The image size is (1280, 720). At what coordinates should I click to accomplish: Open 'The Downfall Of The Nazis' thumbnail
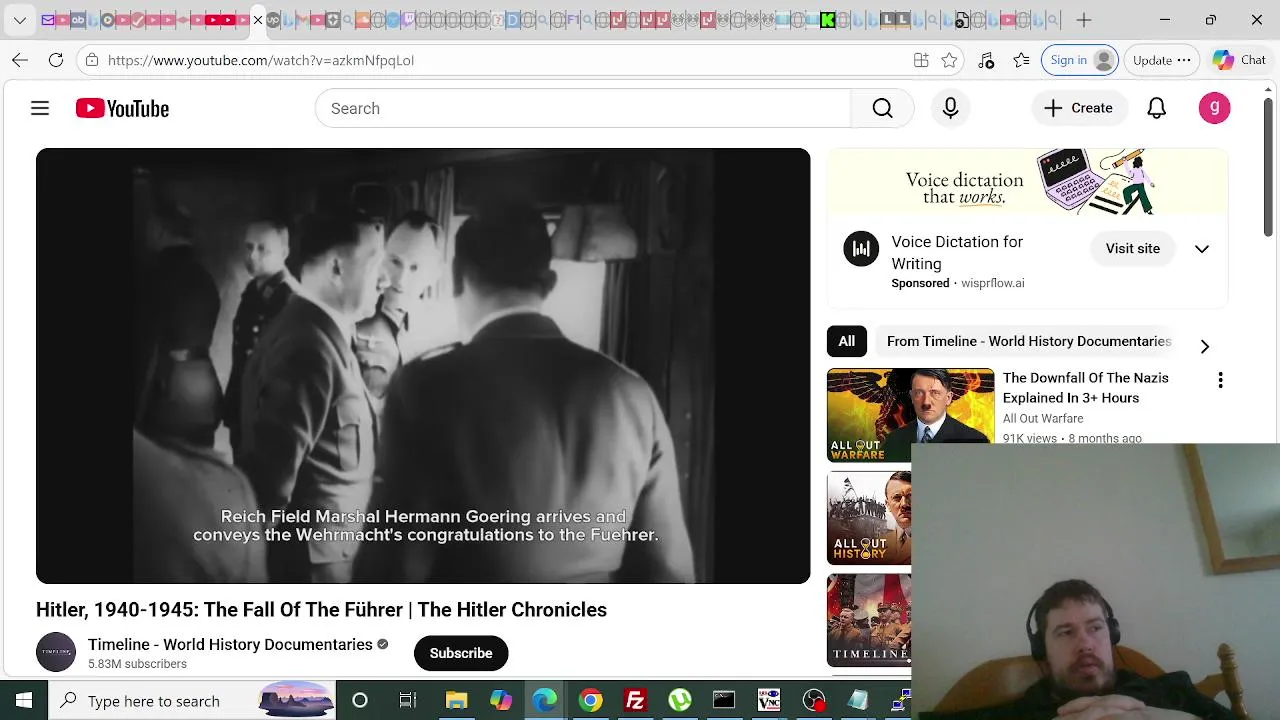910,415
